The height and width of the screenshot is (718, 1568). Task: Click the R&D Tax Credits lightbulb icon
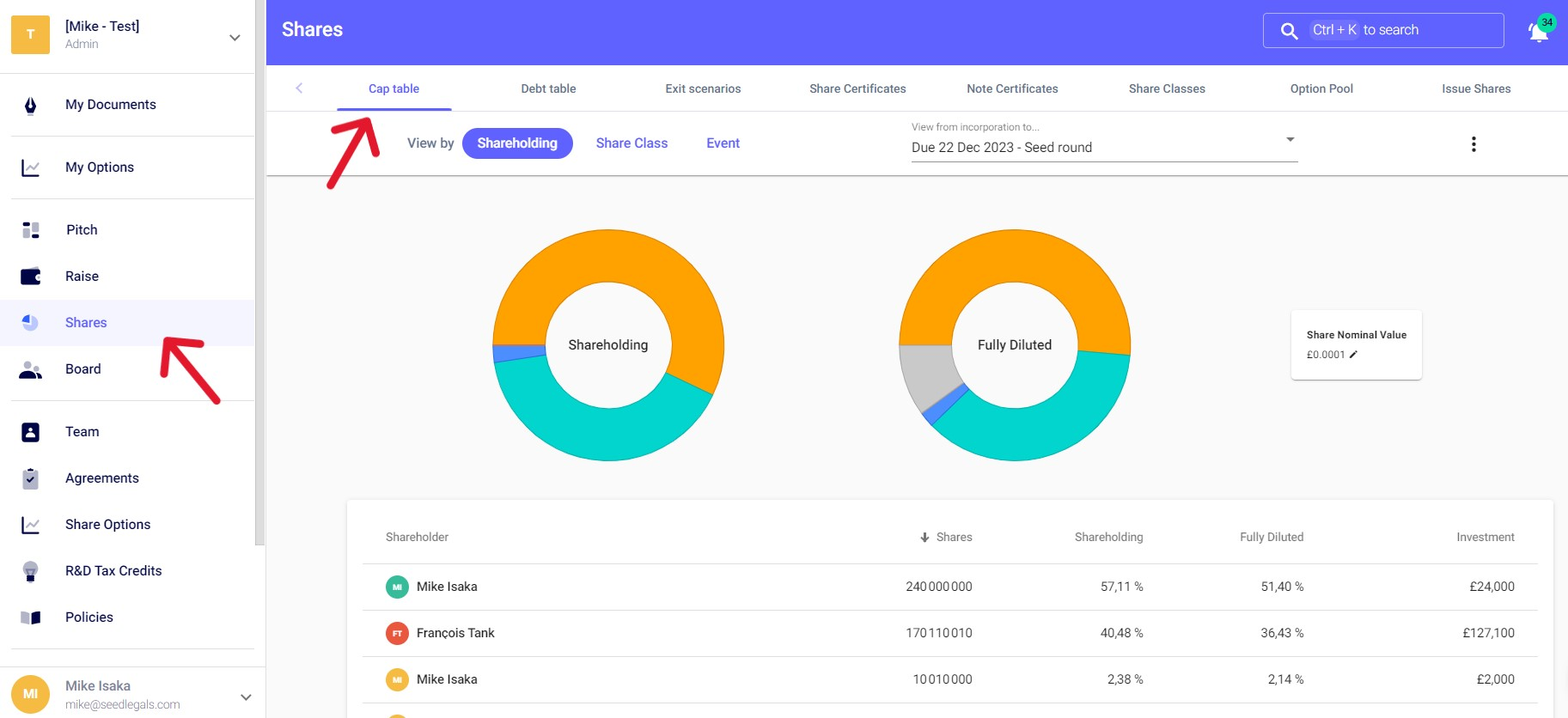[31, 571]
